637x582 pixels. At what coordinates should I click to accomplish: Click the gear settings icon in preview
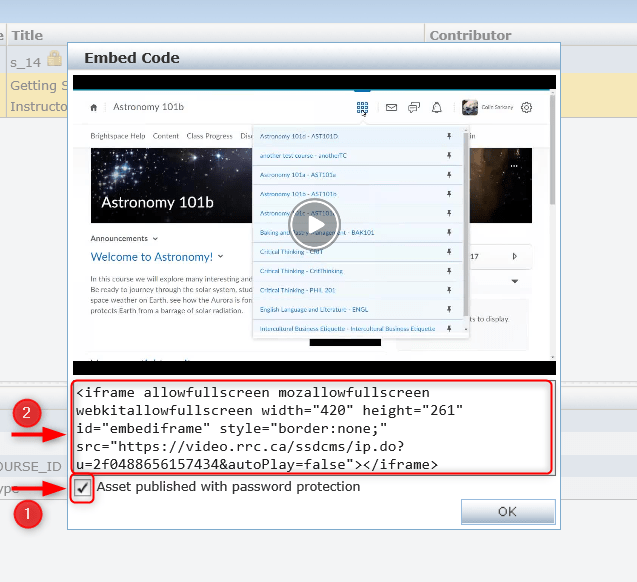(527, 107)
